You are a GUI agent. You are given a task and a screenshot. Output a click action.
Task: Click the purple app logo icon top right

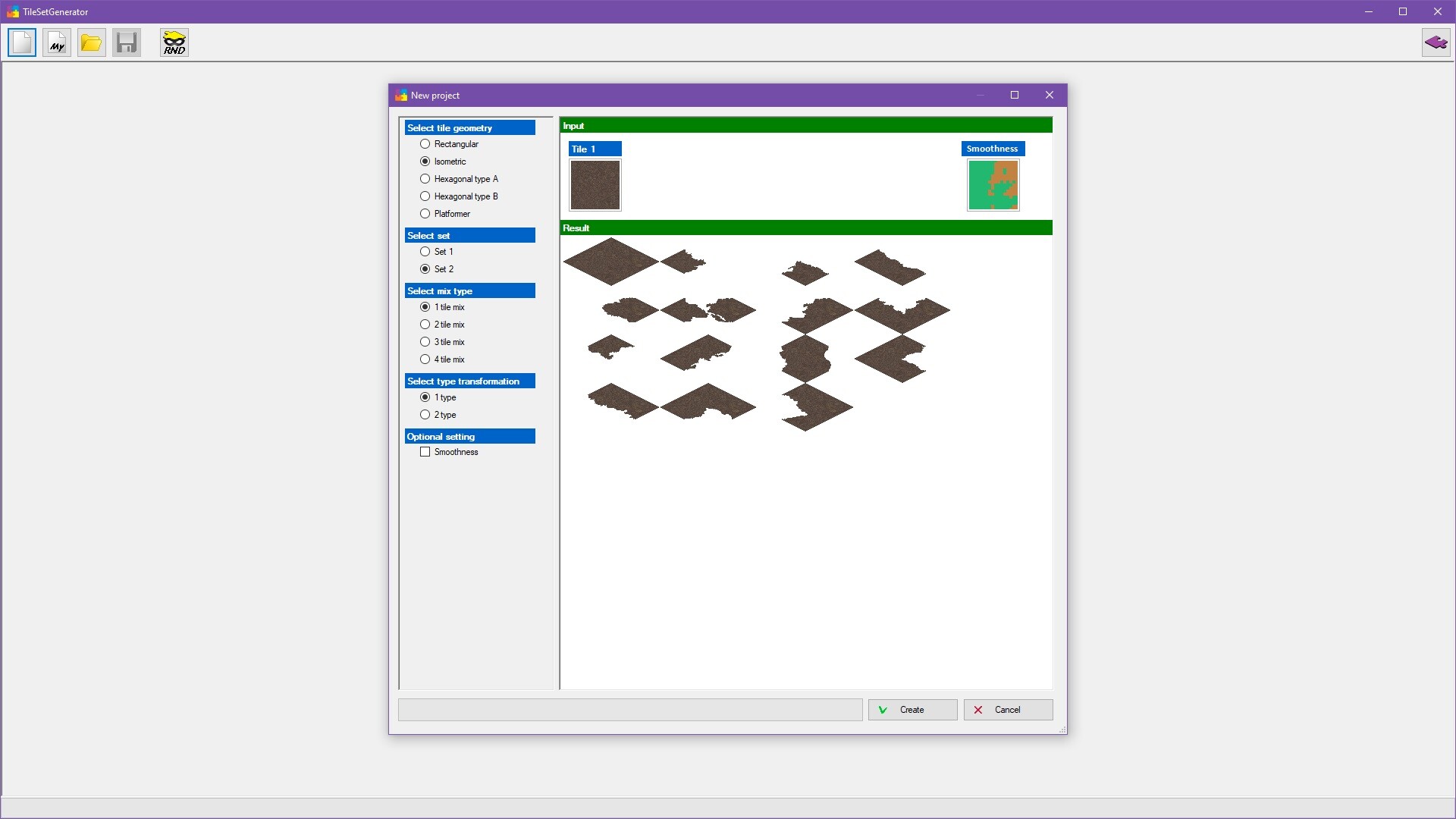pos(1436,42)
